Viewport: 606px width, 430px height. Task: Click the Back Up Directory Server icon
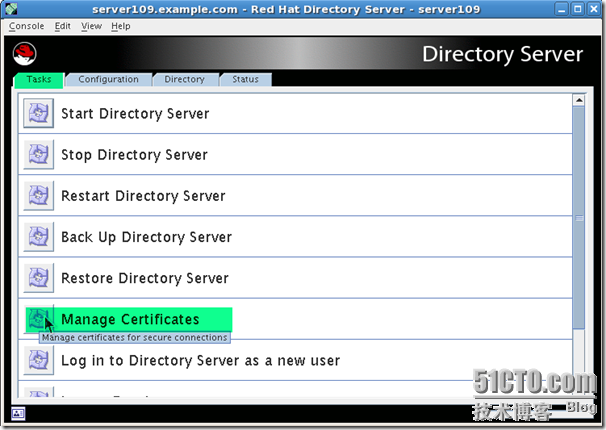pyautogui.click(x=38, y=237)
